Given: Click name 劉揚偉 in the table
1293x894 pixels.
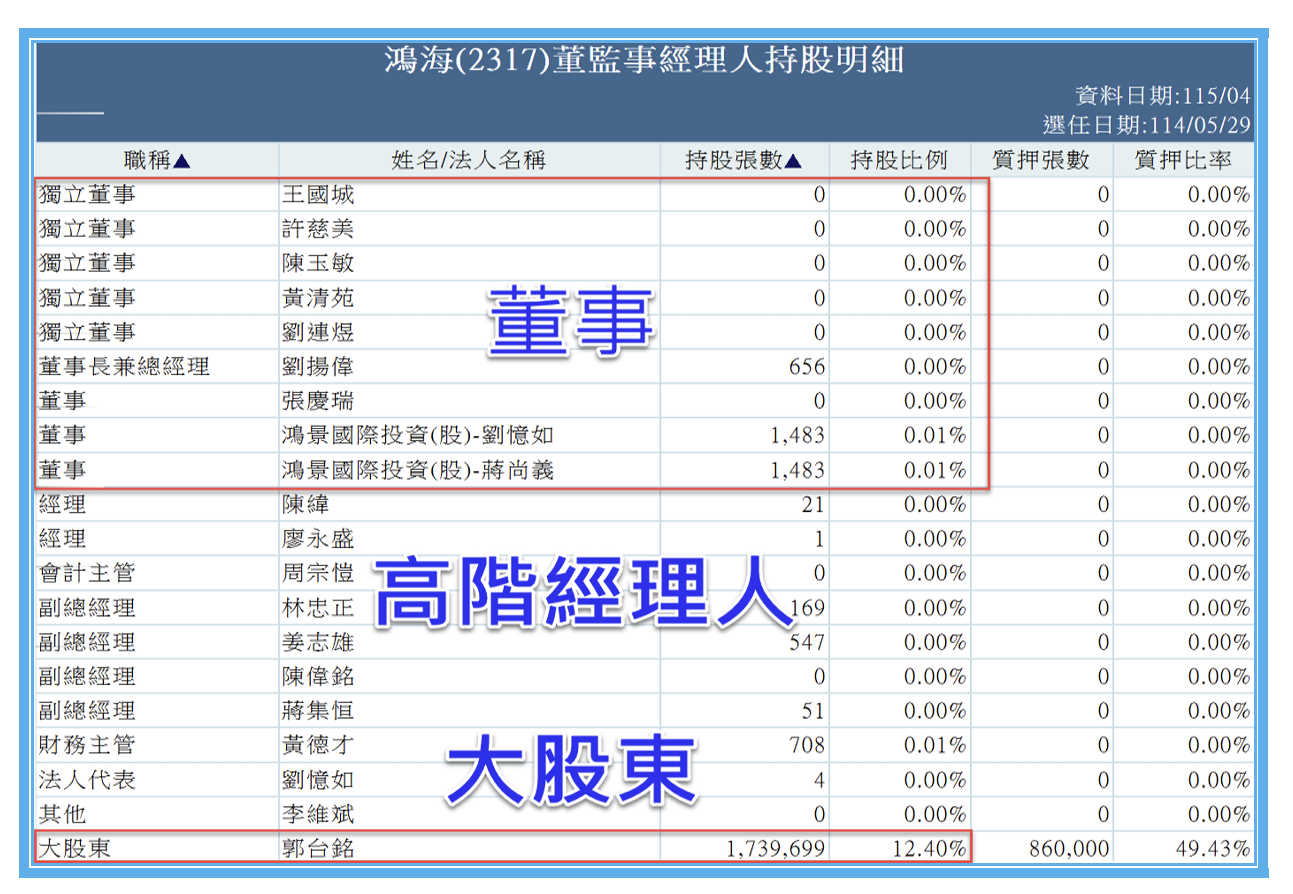Looking at the screenshot, I should (318, 367).
